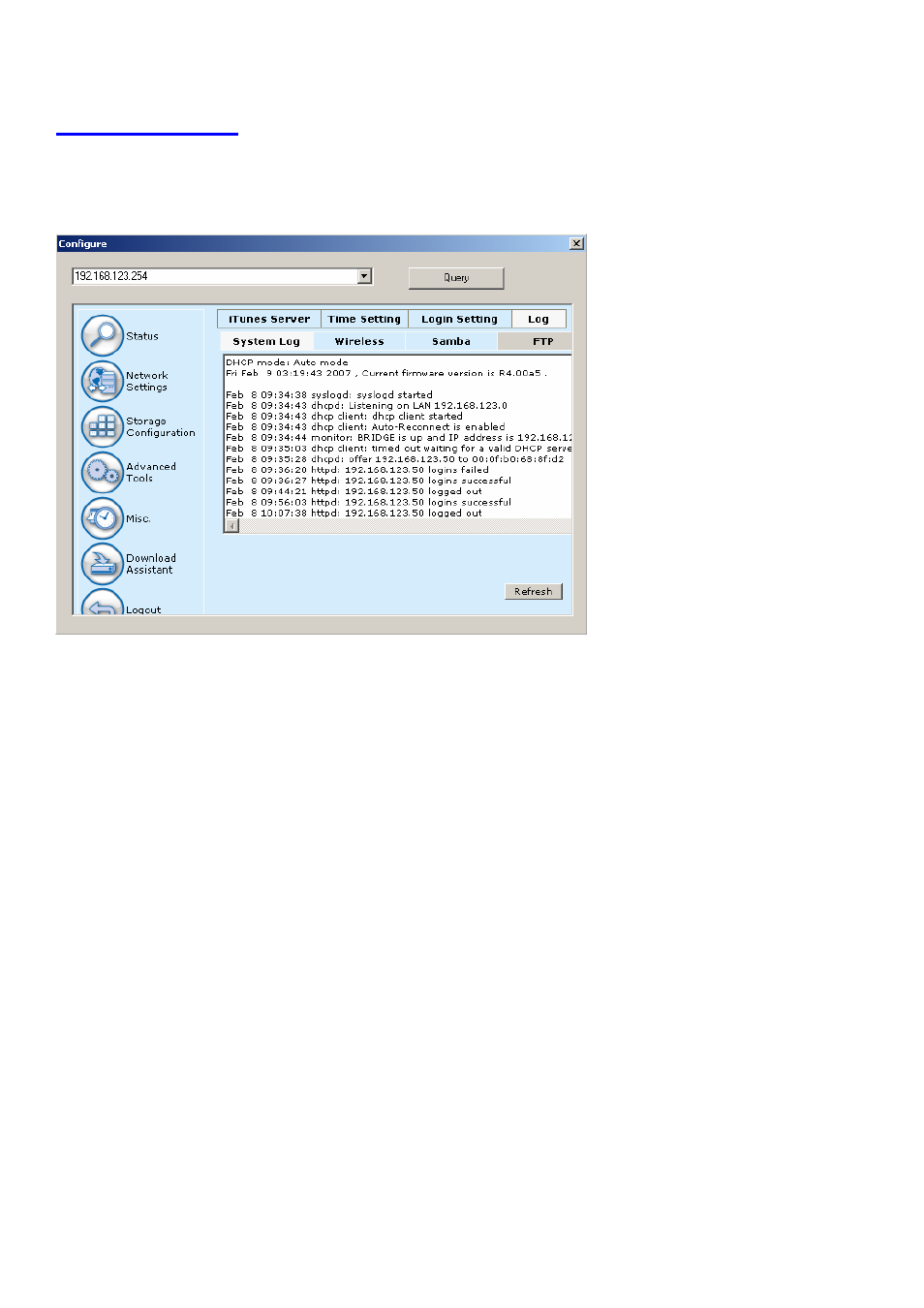Click the 'logins failed' log entry
This screenshot has height=1308, width=924.
pos(357,470)
